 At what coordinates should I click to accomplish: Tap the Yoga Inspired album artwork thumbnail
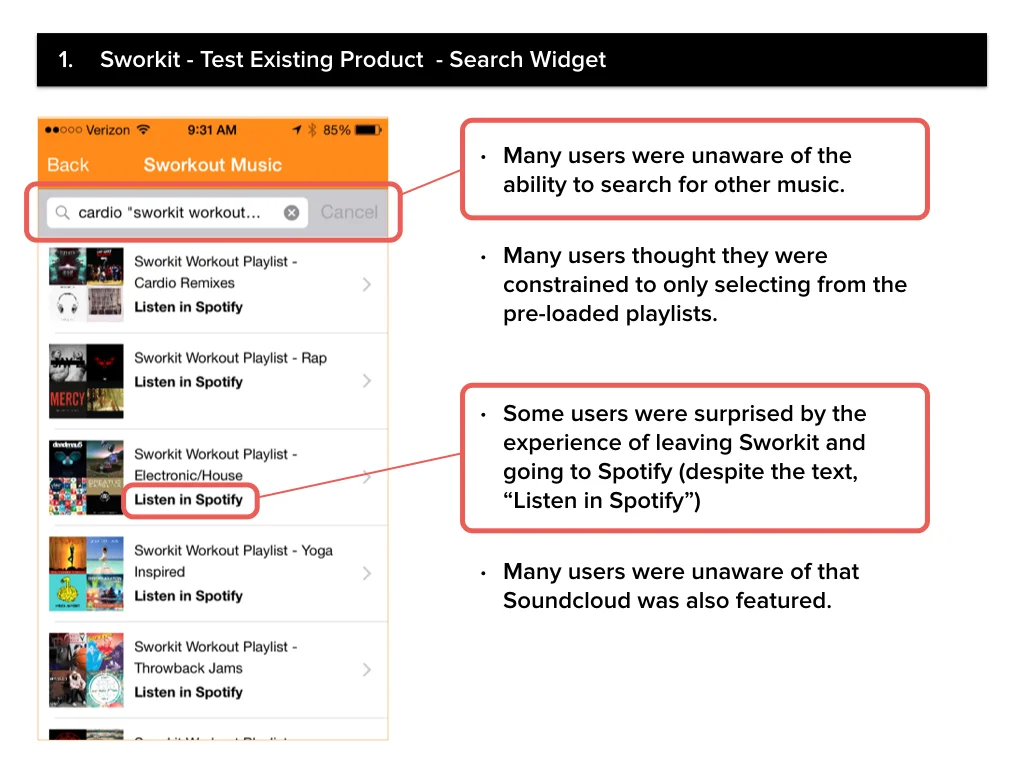[86, 573]
